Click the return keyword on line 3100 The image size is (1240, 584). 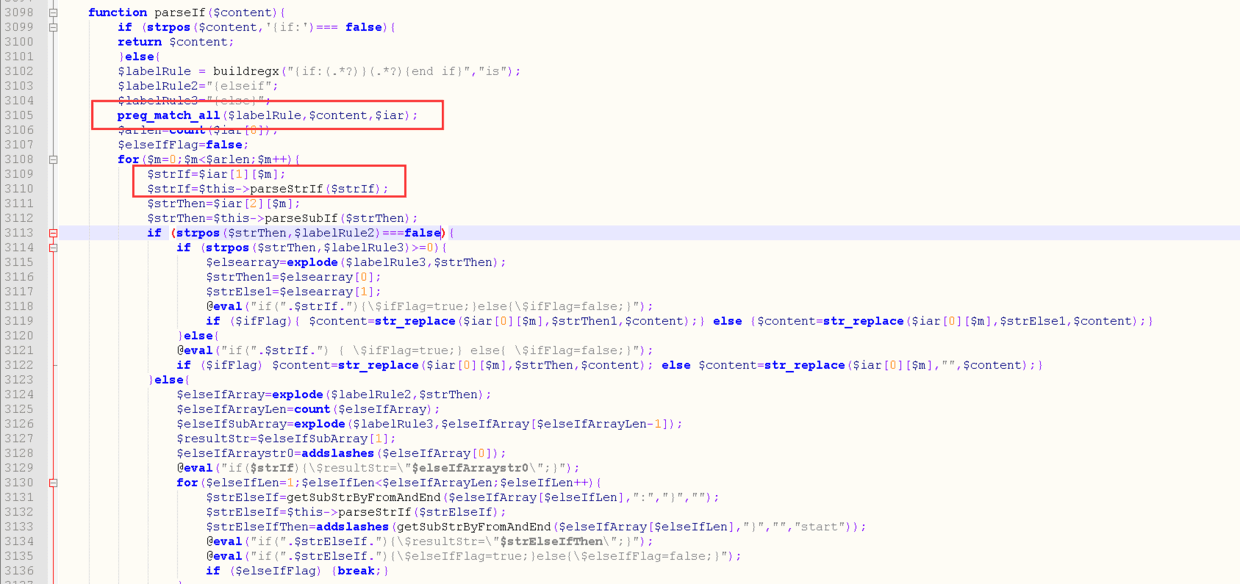[x=139, y=42]
